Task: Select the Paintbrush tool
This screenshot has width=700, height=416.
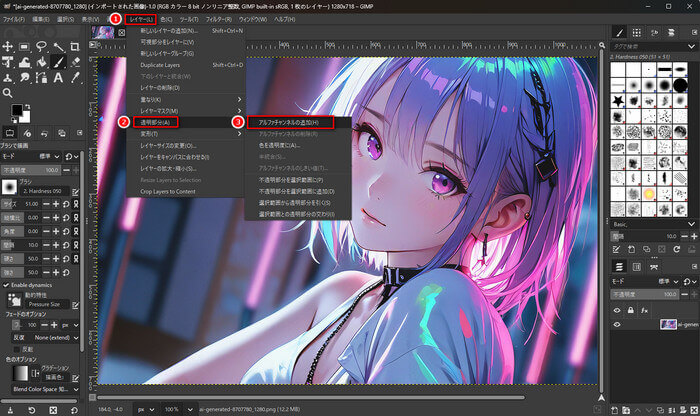Action: [x=58, y=62]
